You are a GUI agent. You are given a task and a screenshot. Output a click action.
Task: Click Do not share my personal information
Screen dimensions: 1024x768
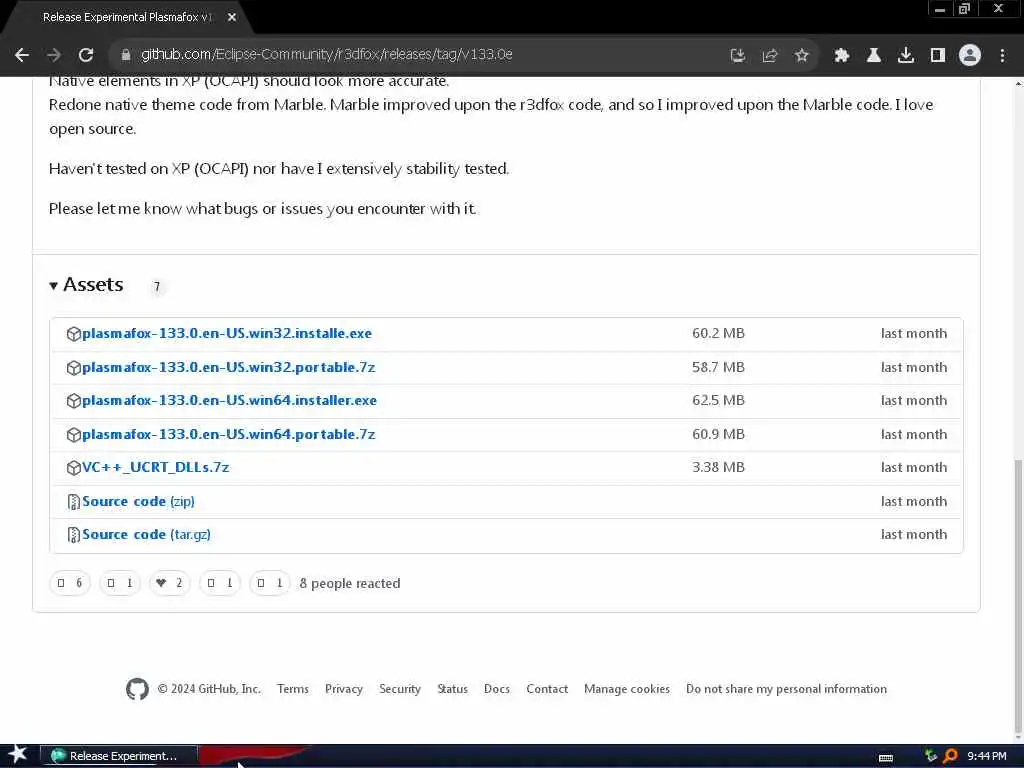click(786, 689)
